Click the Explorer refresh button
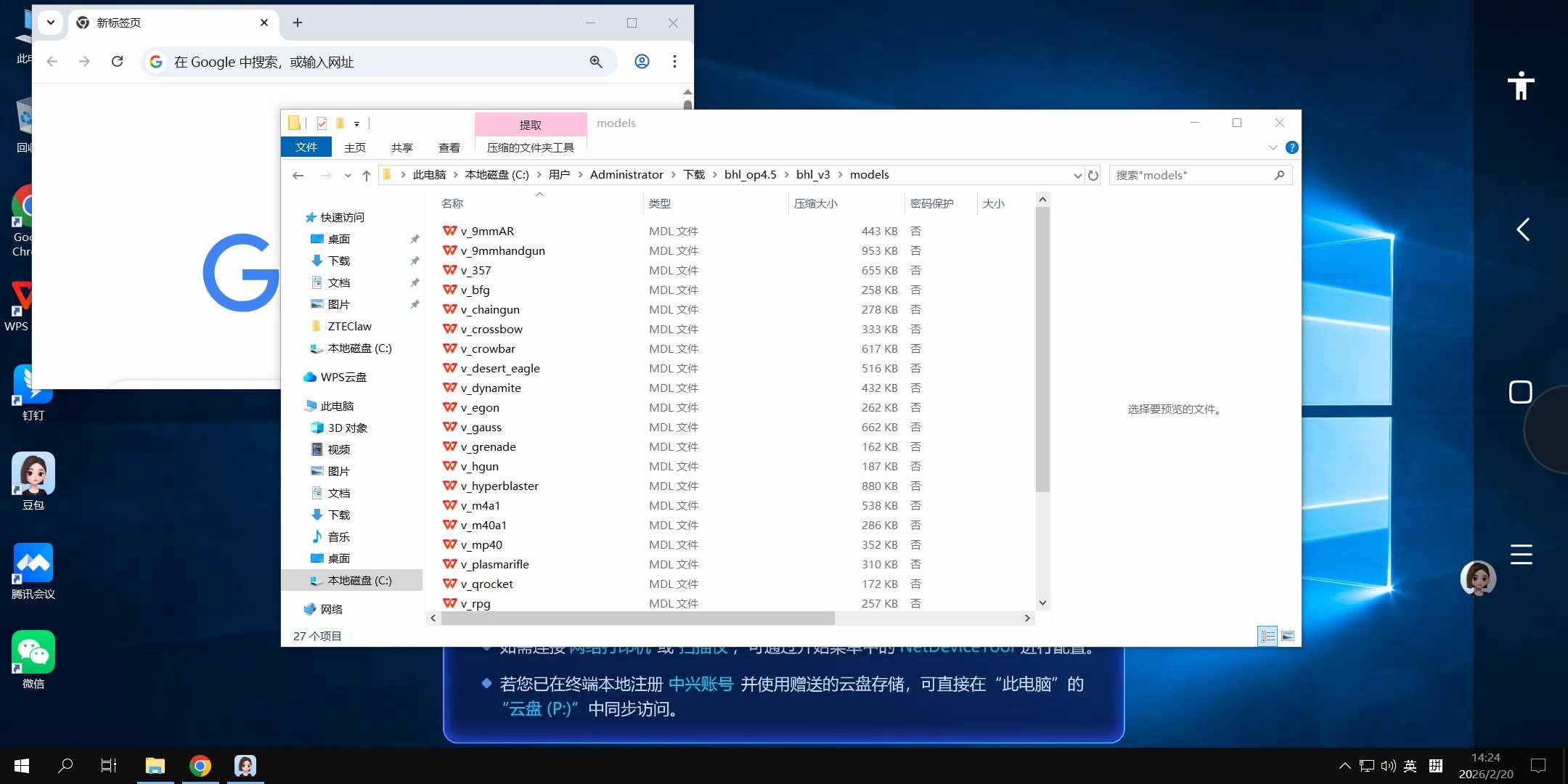The height and width of the screenshot is (784, 1568). pos(1093,175)
